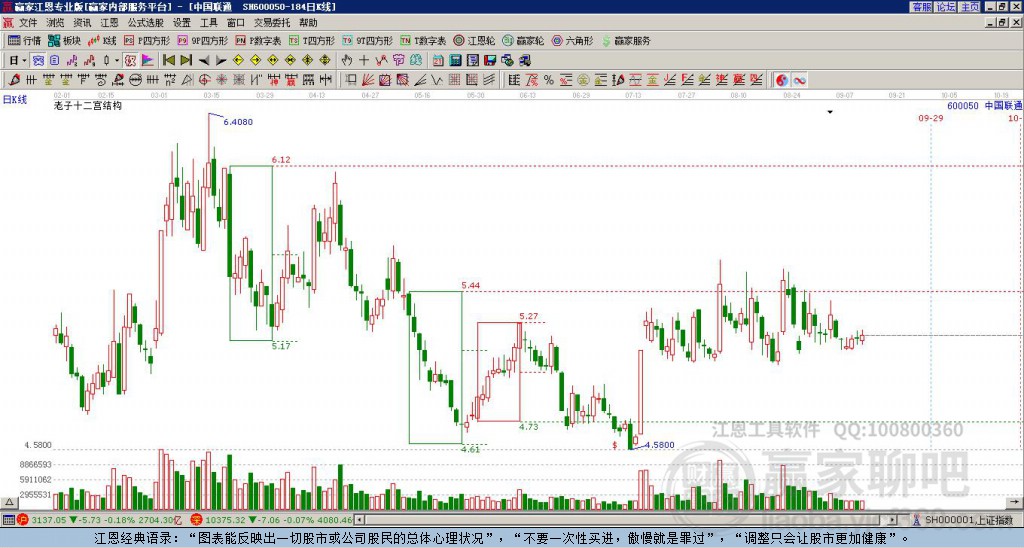Screen dimensions: 1024x548
Task: Go to 主页 home page
Action: 969,7
